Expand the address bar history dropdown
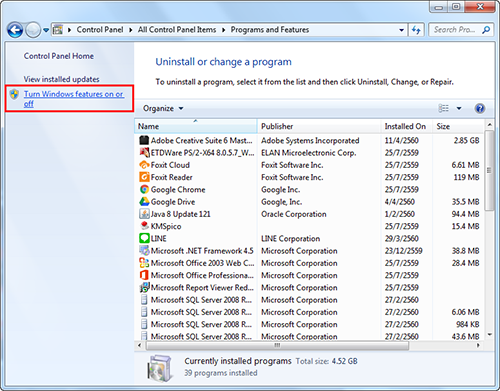Image resolution: width=500 pixels, height=391 pixels. pos(402,30)
